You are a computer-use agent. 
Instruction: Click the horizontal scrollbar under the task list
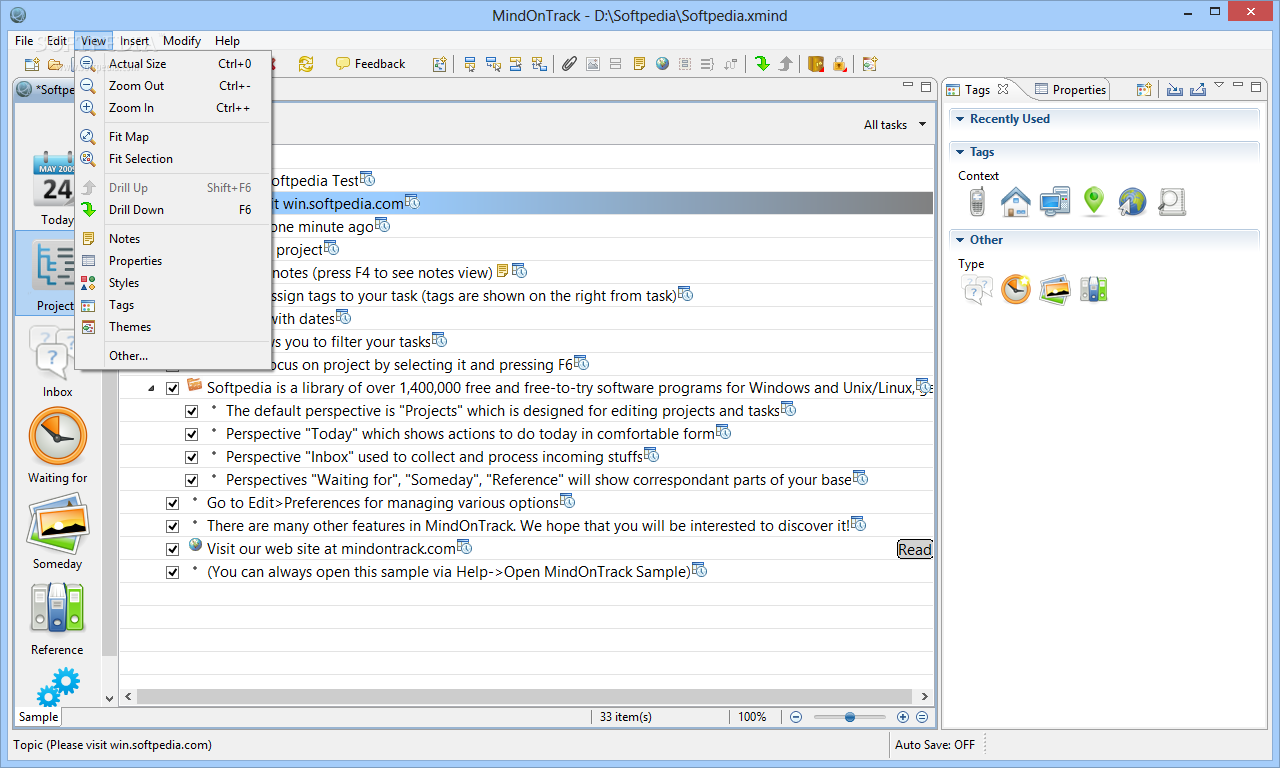point(526,697)
